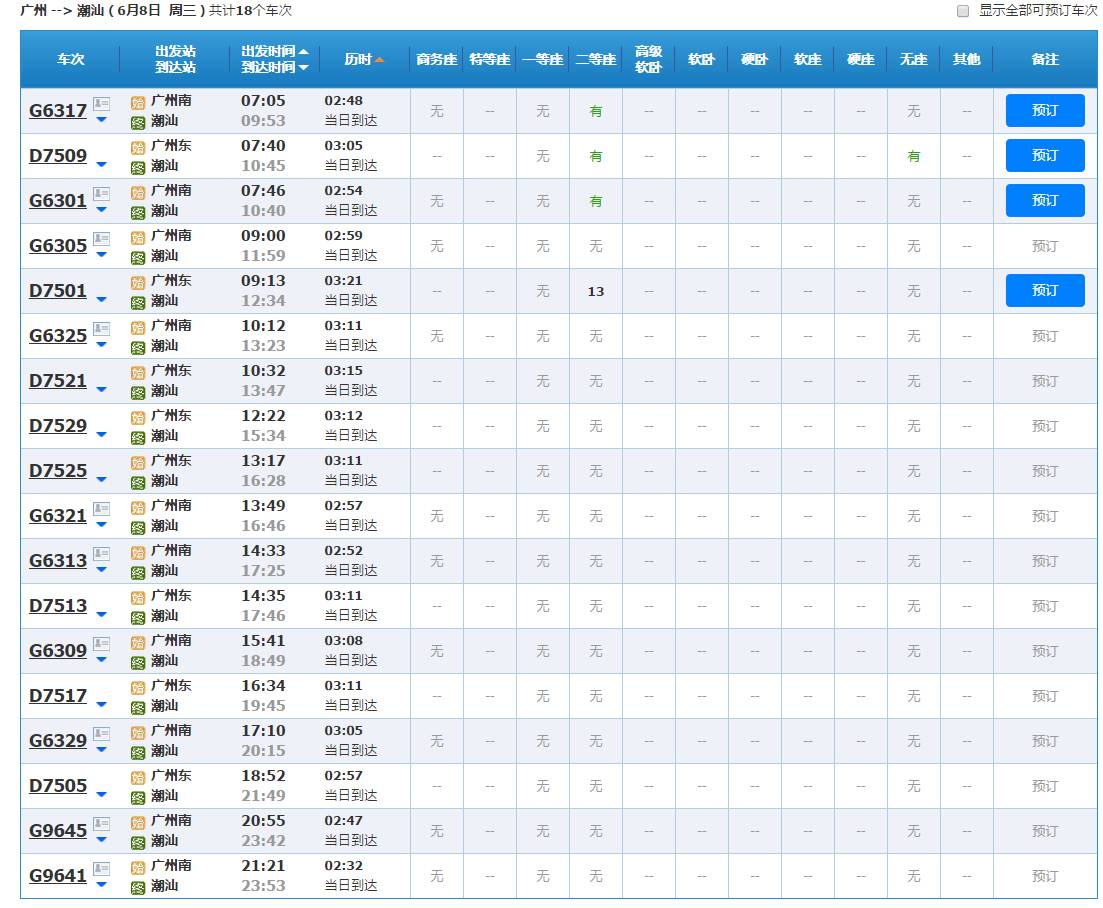Click the orange 始 icon in the D7525 row

(138, 463)
